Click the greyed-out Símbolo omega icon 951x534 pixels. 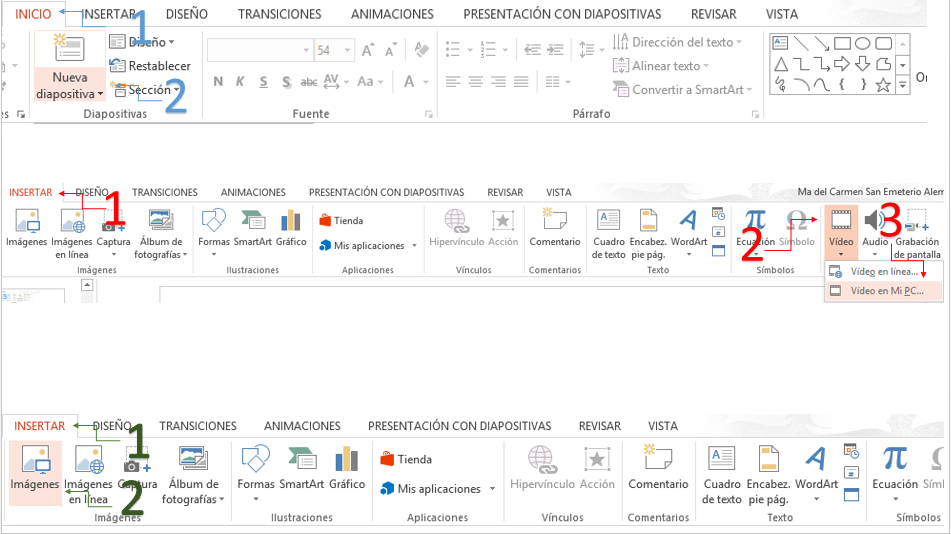tap(796, 221)
